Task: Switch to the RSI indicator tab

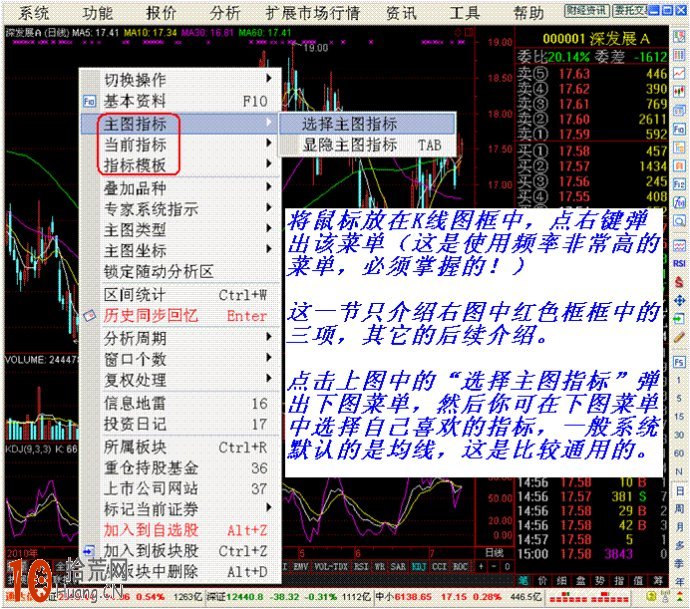Action: [x=361, y=566]
